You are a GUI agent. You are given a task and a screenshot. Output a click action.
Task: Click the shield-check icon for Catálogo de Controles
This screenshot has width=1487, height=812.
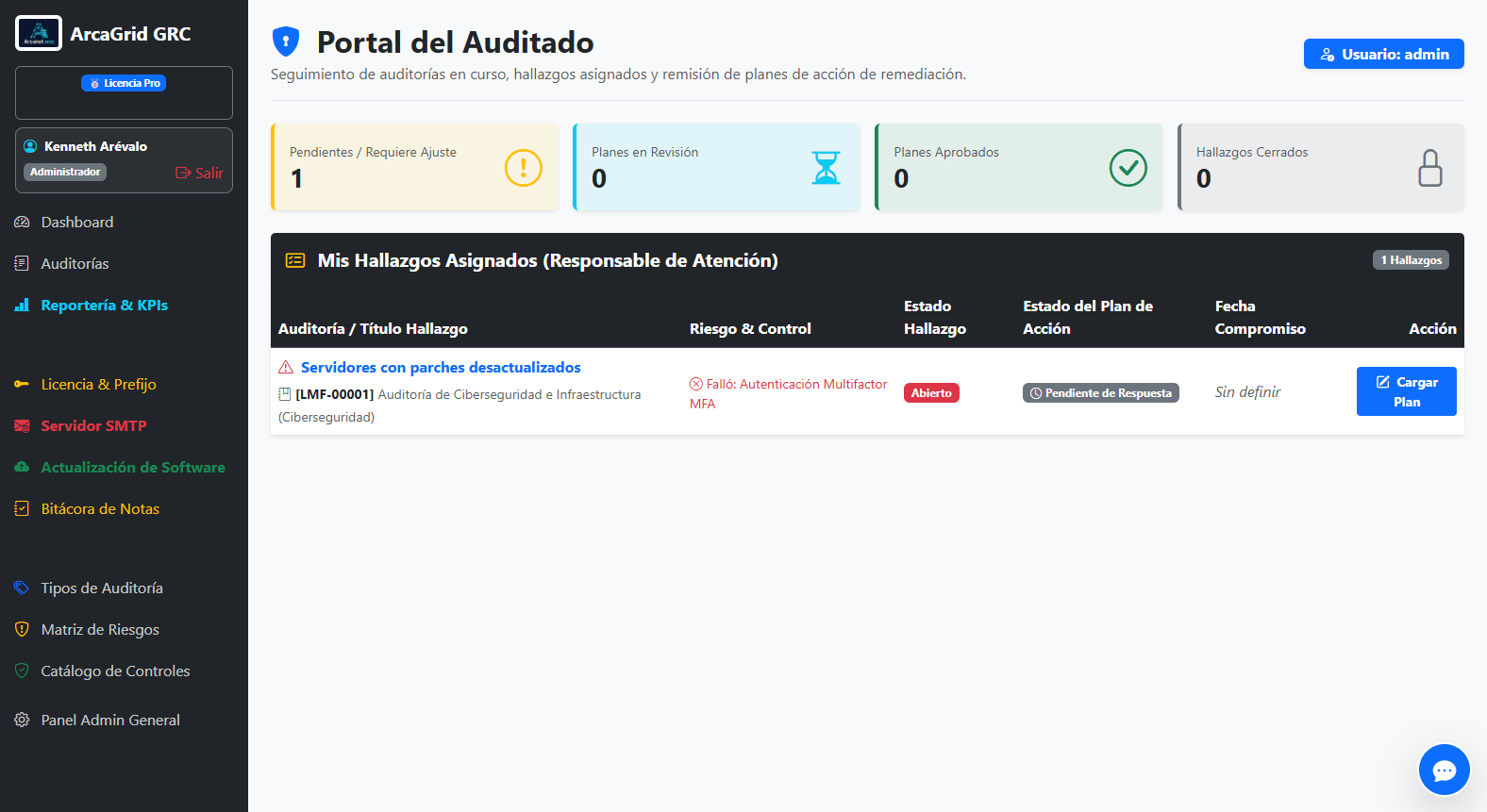pos(22,671)
